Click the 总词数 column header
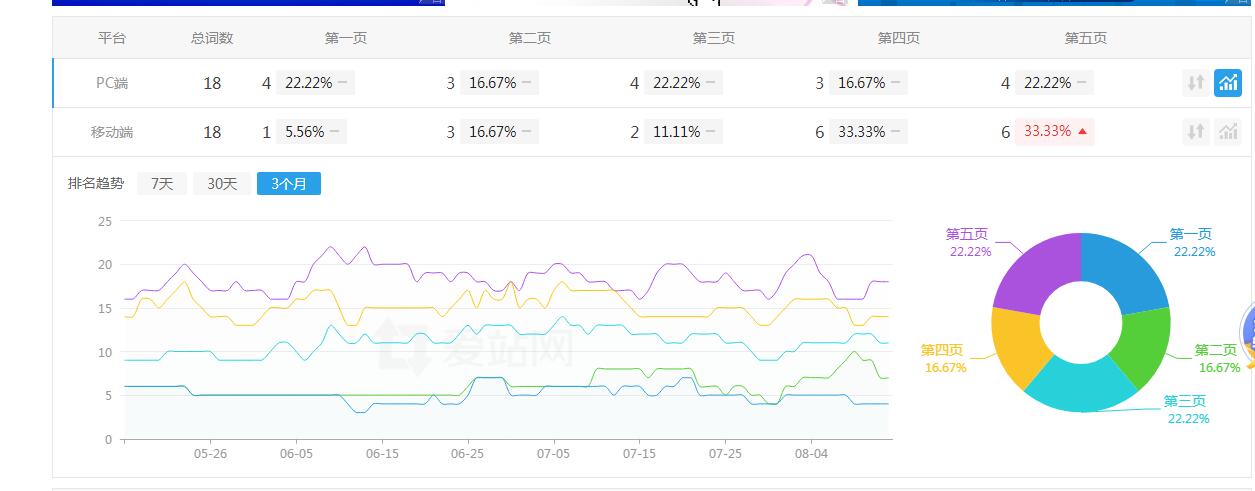Image resolution: width=1255 pixels, height=491 pixels. tap(212, 38)
